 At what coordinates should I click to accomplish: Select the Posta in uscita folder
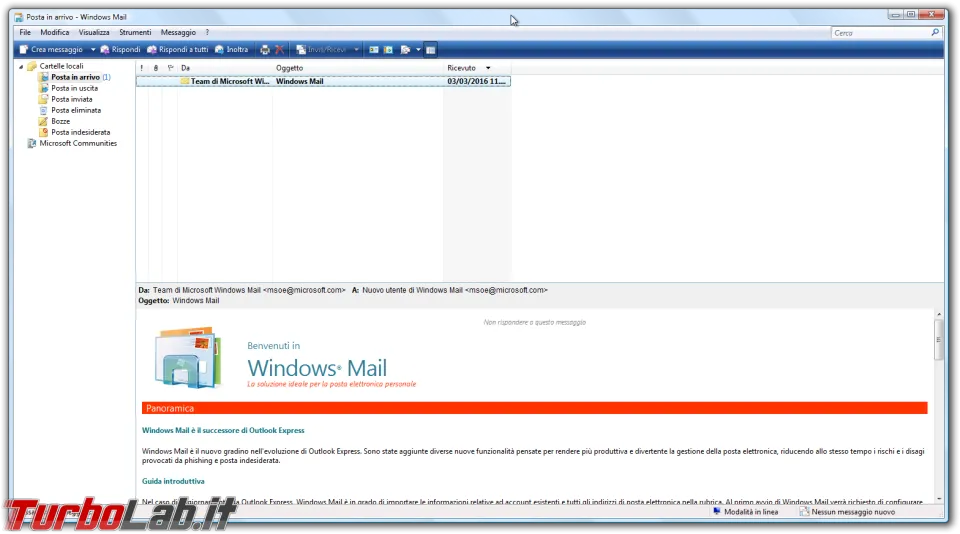click(x=74, y=88)
